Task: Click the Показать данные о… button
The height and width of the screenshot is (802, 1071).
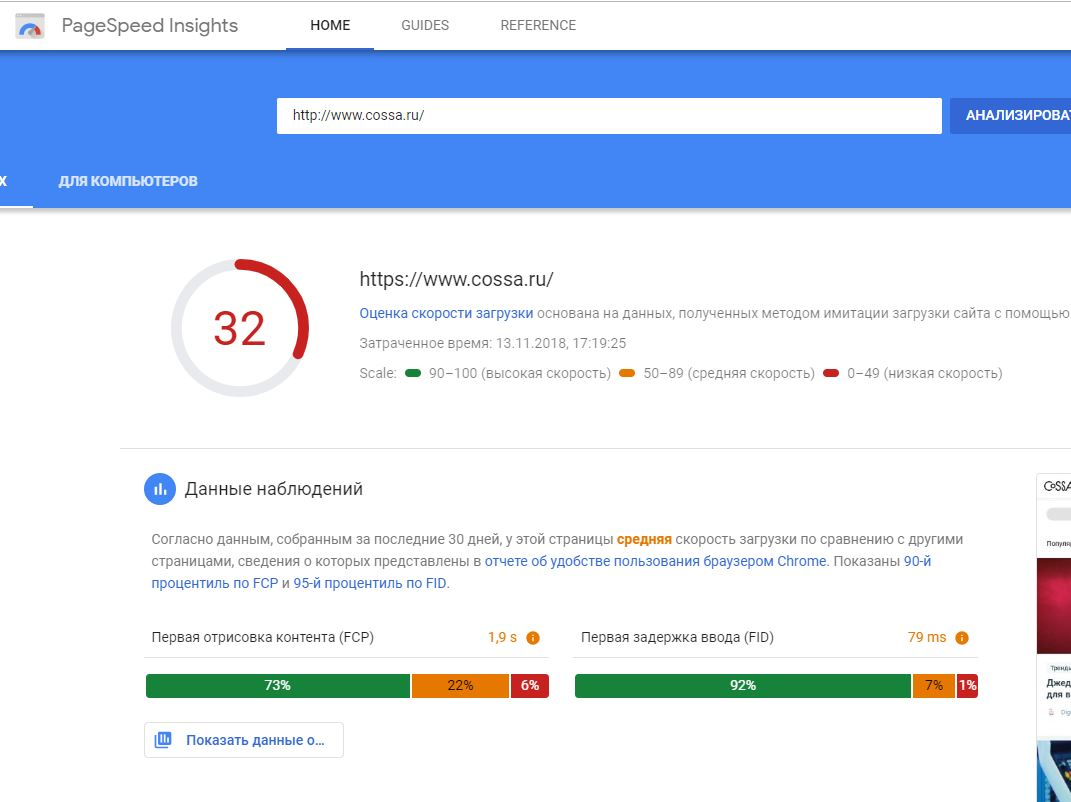Action: click(x=244, y=740)
